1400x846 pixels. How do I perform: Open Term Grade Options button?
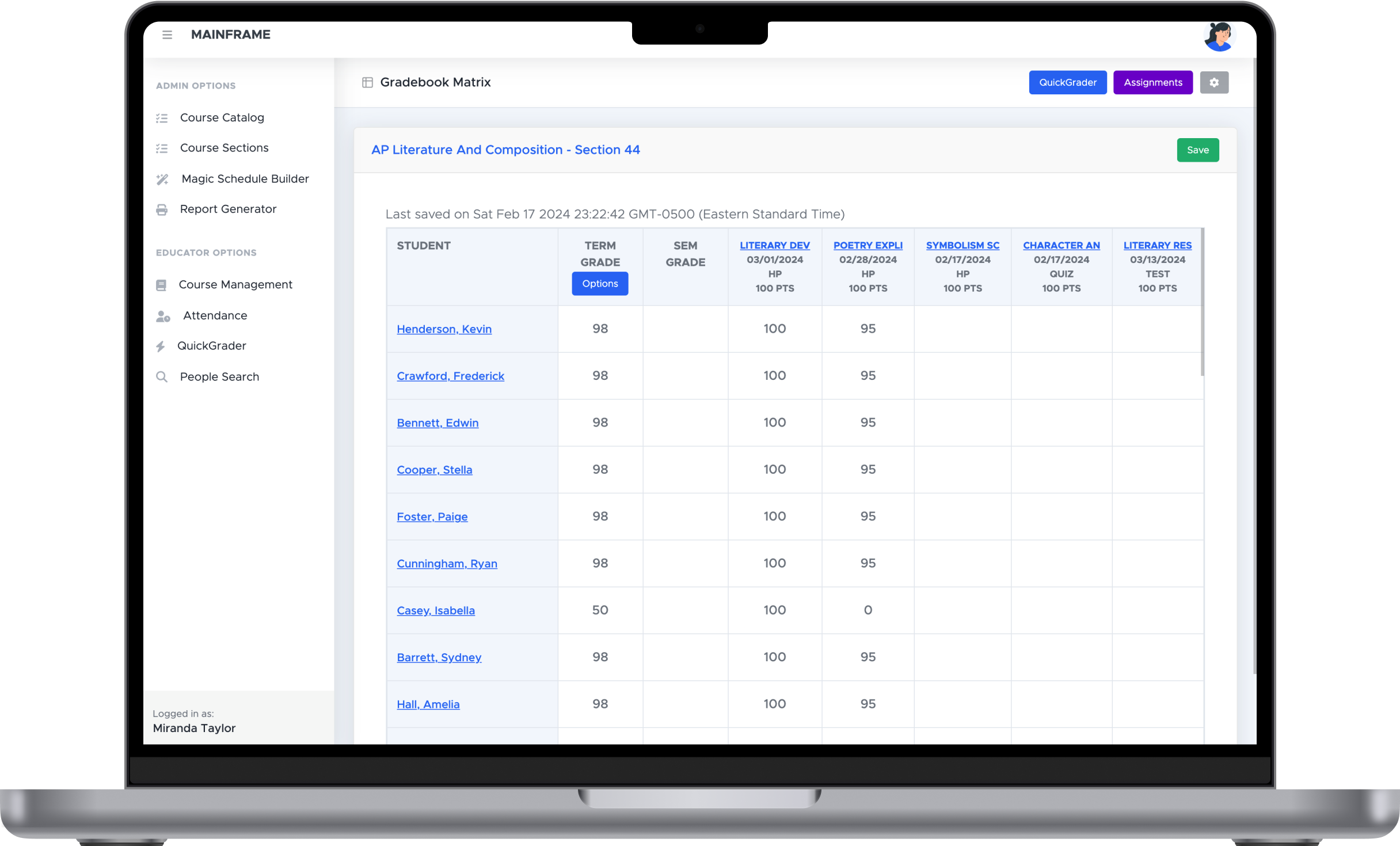600,283
